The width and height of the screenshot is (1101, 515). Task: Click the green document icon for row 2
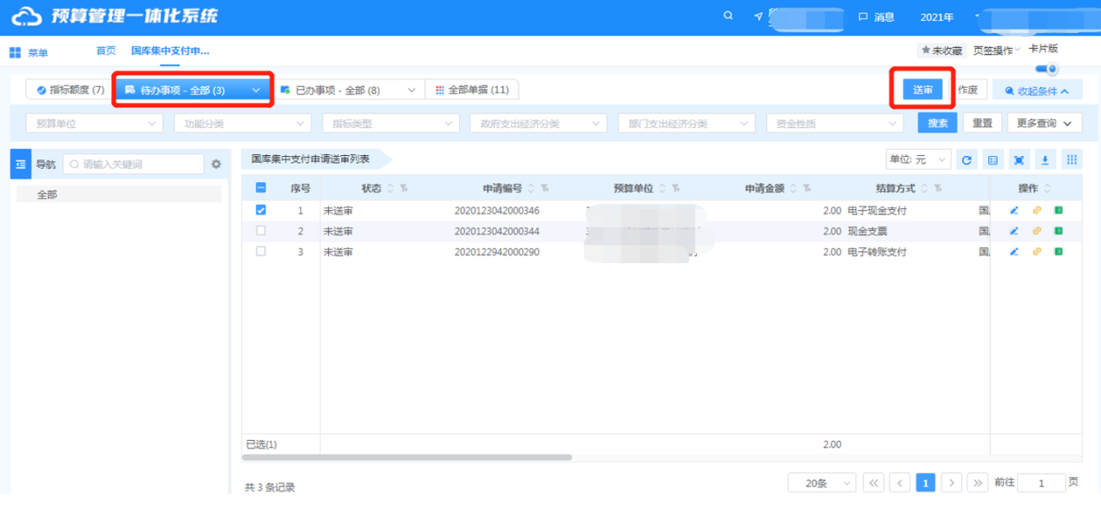point(1058,230)
